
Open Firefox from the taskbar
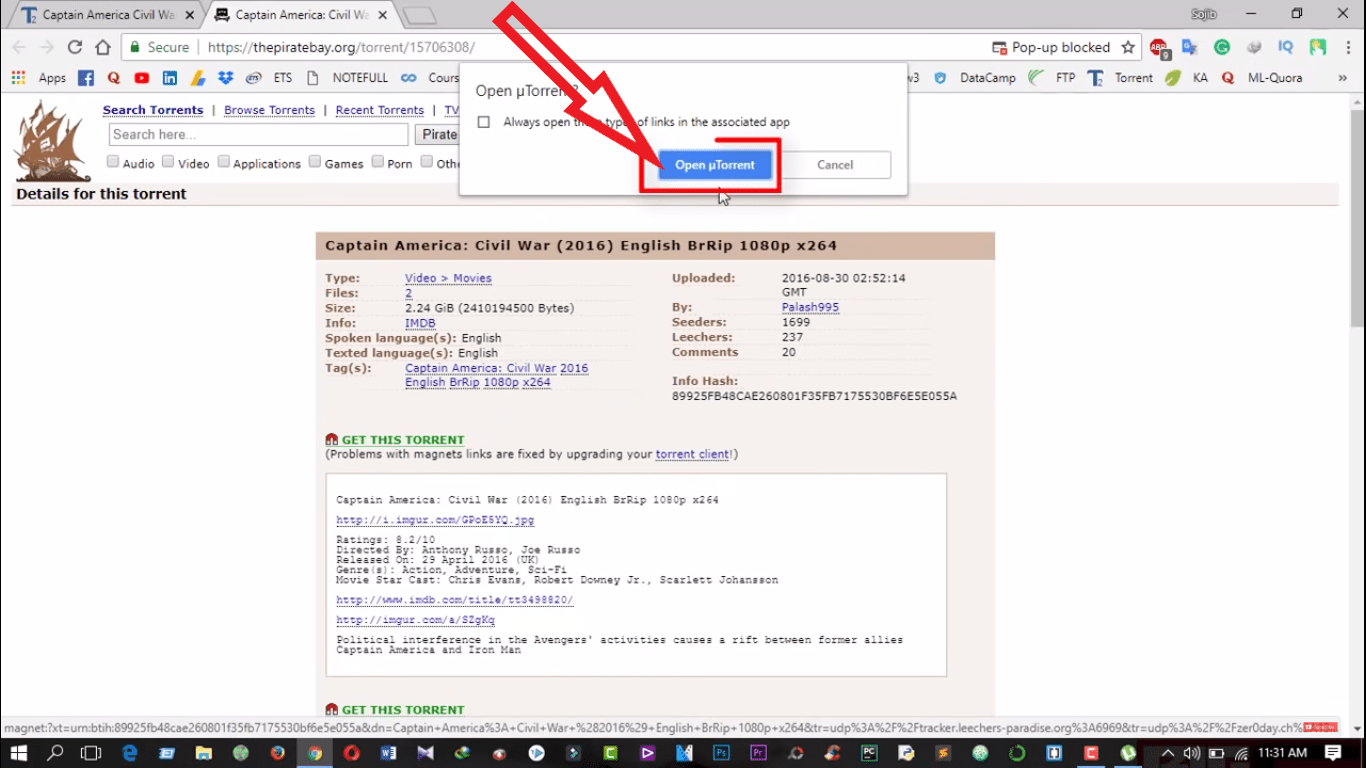point(278,753)
